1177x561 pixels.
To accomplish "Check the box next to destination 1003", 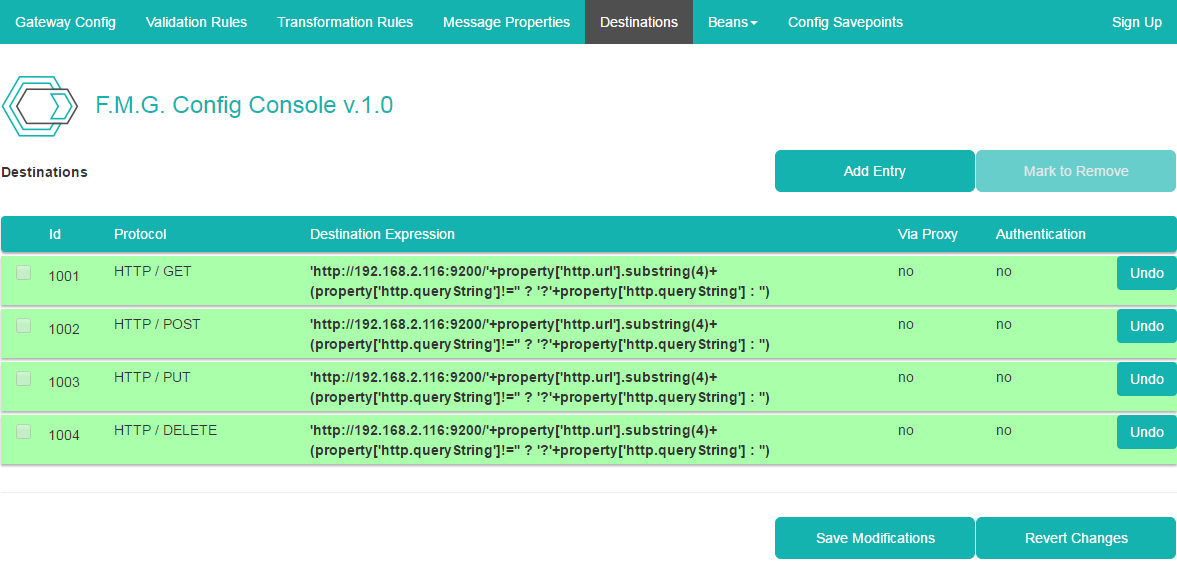I will point(24,379).
